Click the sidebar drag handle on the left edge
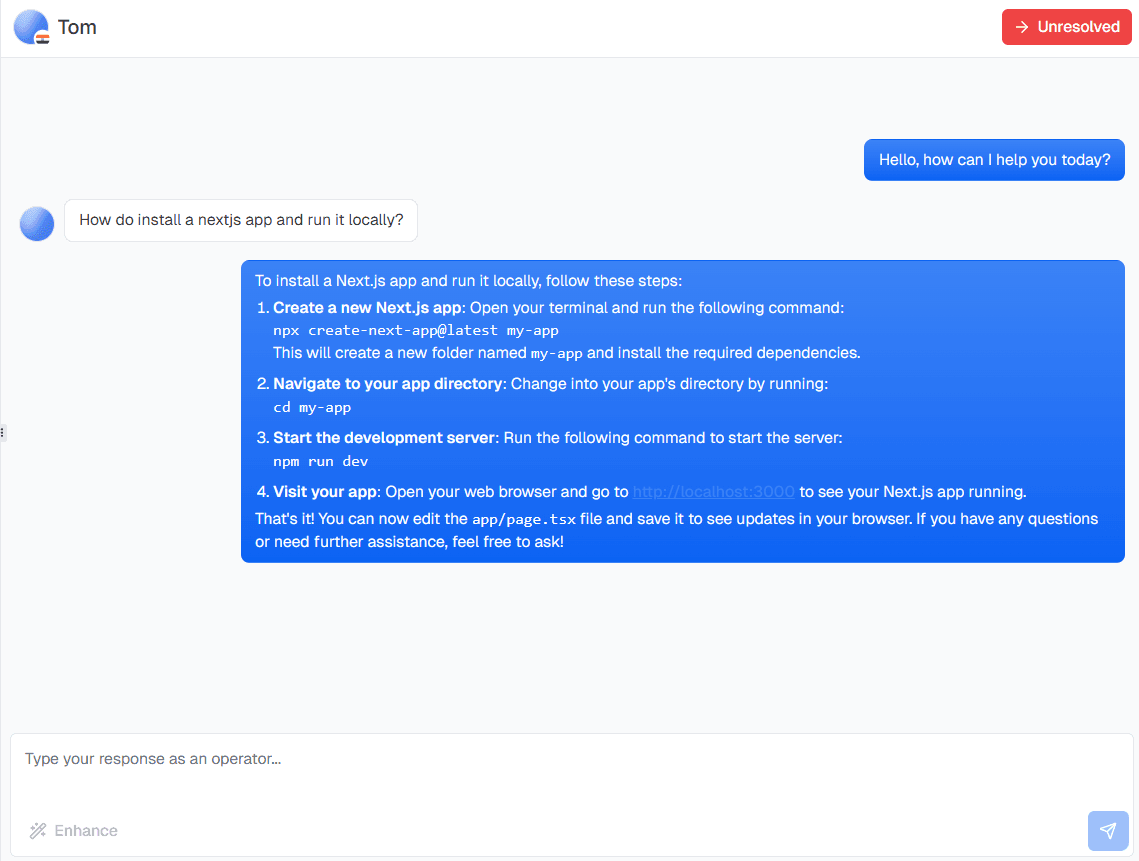Screen dimensions: 1139x861 click(4, 432)
